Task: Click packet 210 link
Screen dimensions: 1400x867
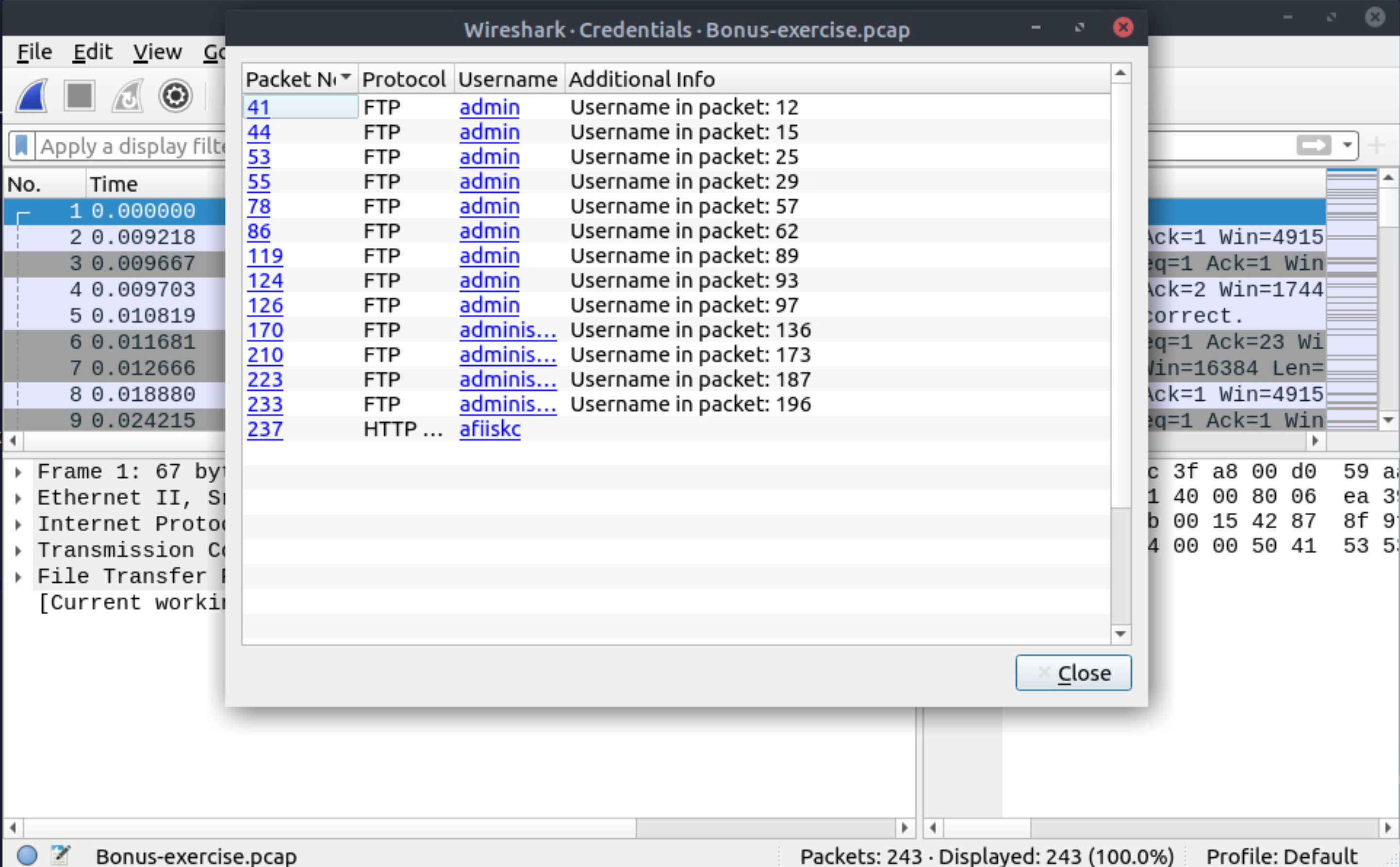Action: (x=265, y=355)
